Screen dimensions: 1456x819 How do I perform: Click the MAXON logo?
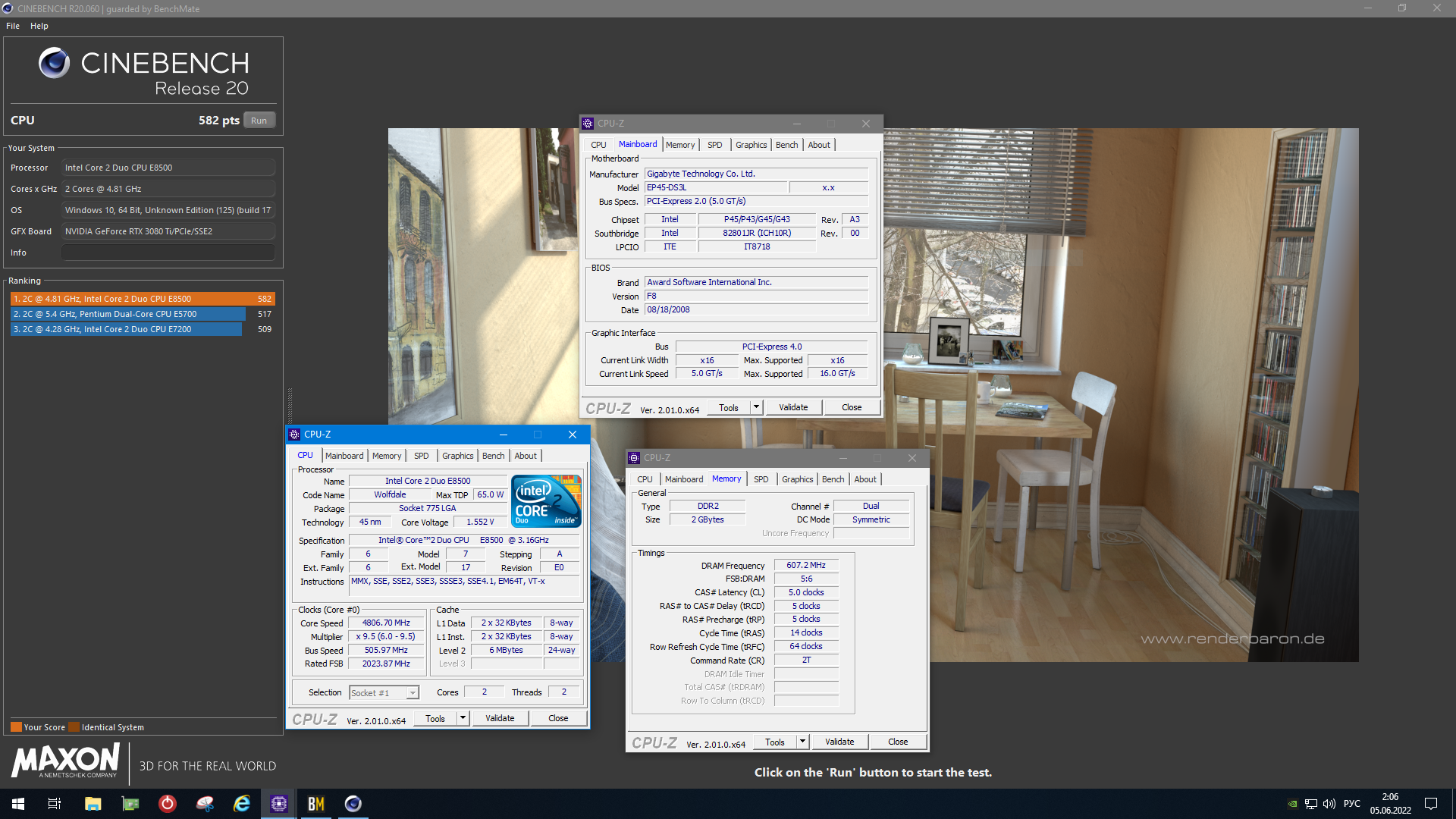tap(65, 761)
